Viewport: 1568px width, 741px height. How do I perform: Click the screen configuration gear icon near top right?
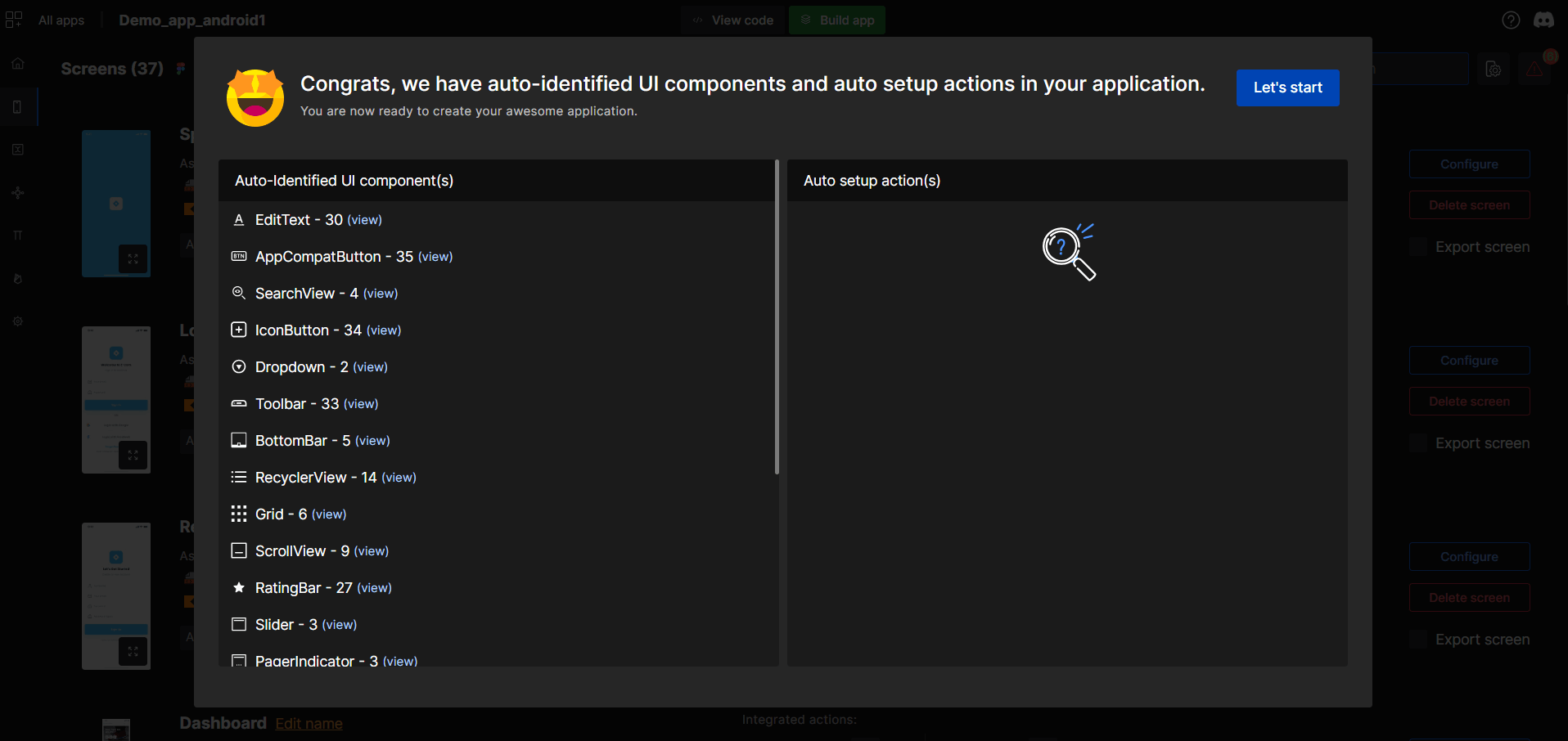click(1494, 69)
